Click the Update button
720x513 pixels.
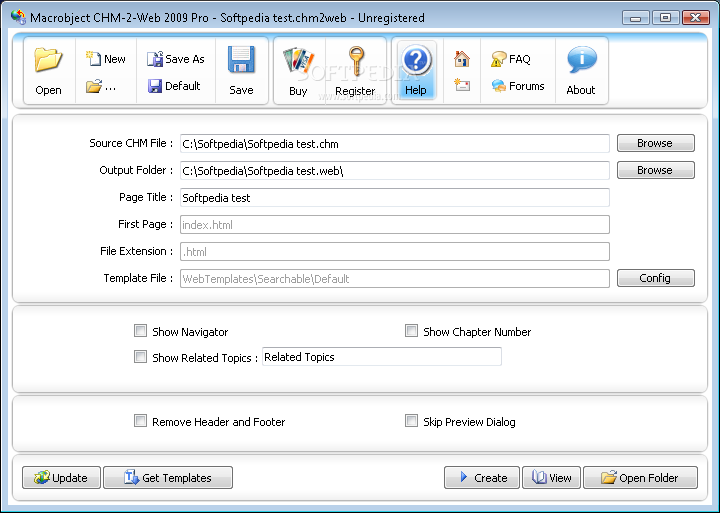[x=62, y=478]
